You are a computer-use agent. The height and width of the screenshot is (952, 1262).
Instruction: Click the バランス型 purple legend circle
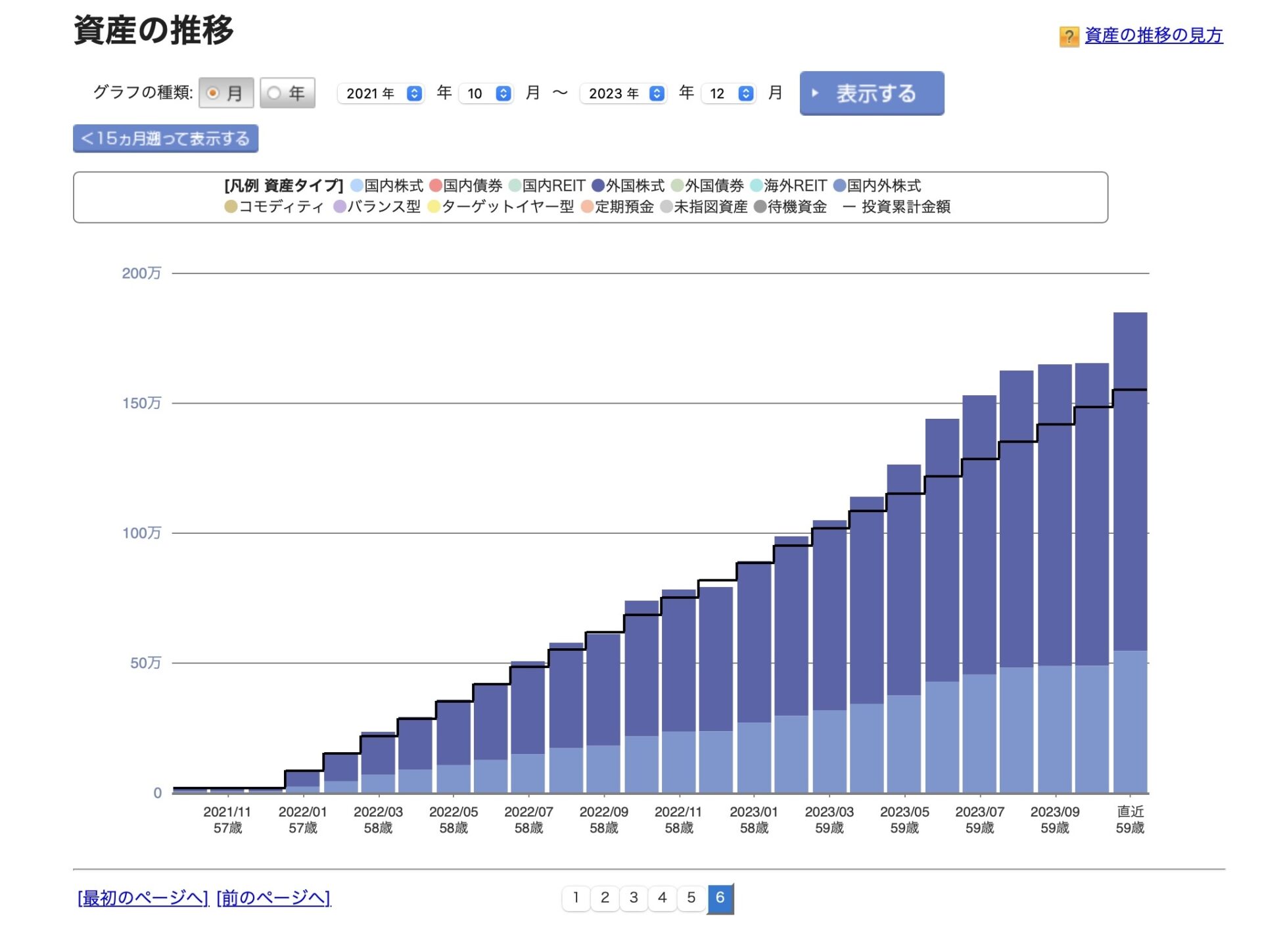point(340,207)
